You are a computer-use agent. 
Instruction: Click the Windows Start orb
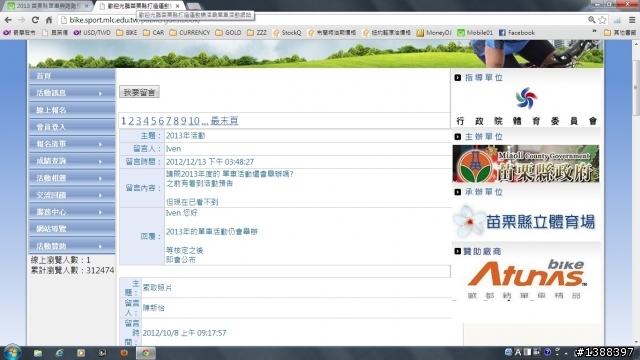coord(12,352)
